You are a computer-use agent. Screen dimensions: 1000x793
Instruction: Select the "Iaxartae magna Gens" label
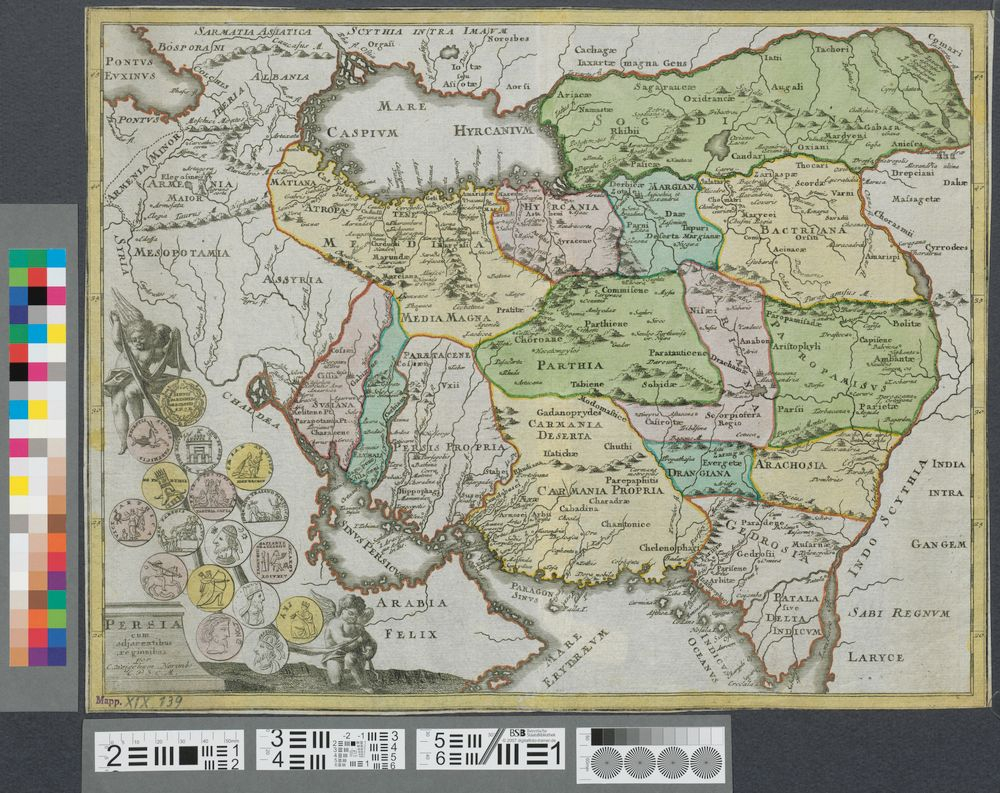pos(632,63)
